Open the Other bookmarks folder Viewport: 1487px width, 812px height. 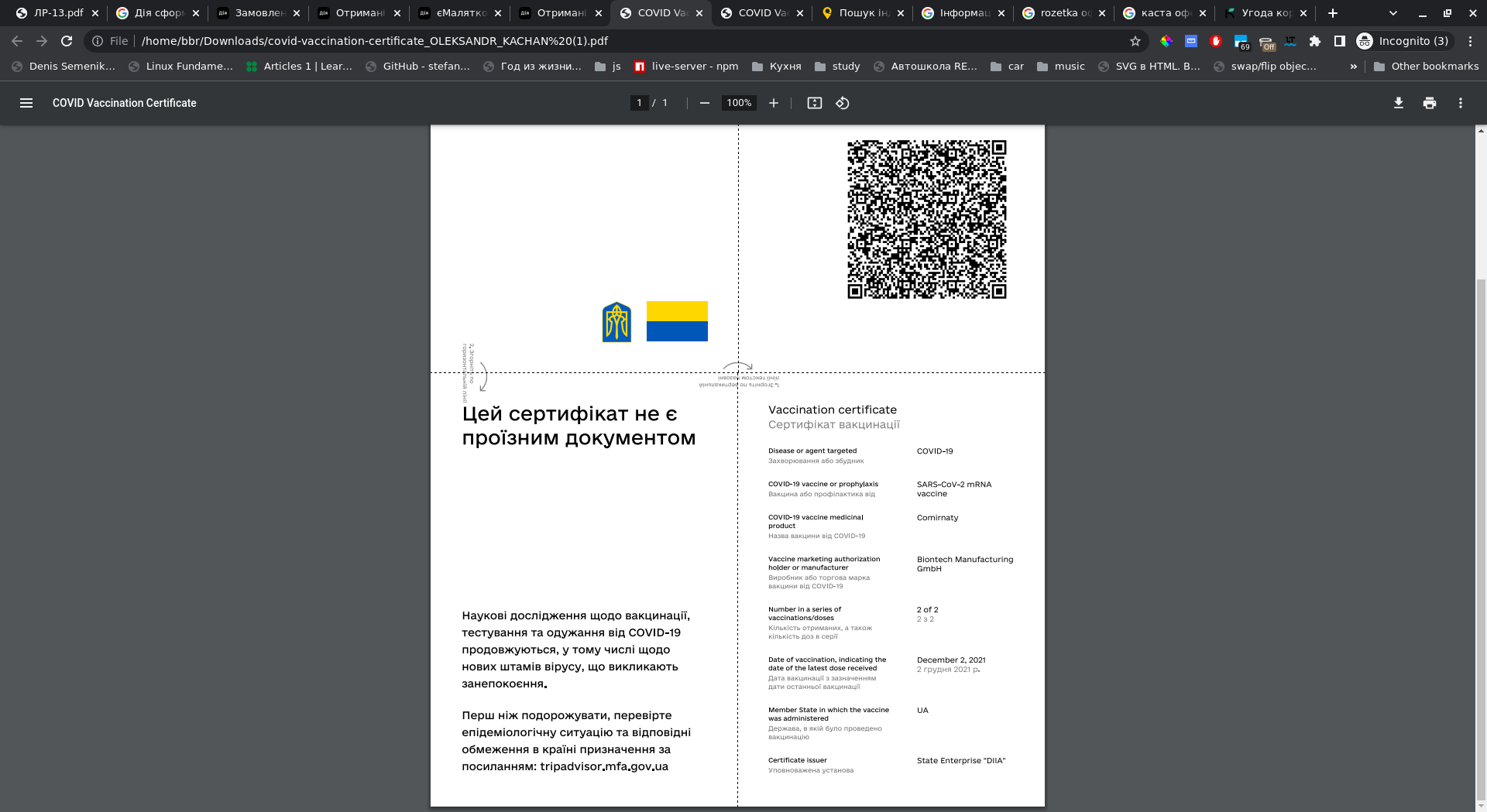[x=1426, y=67]
